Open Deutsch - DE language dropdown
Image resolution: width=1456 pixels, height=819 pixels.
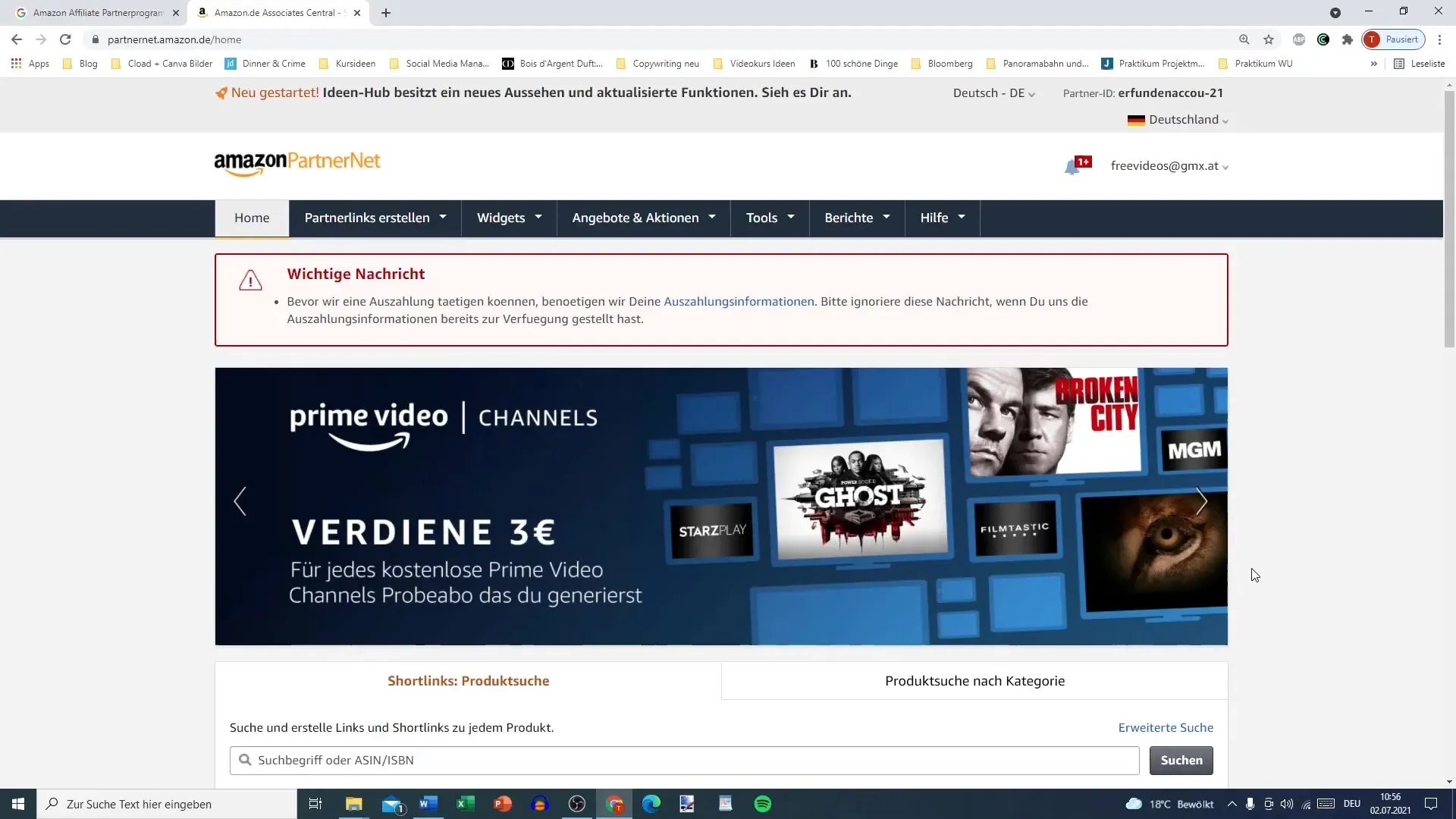pos(994,93)
